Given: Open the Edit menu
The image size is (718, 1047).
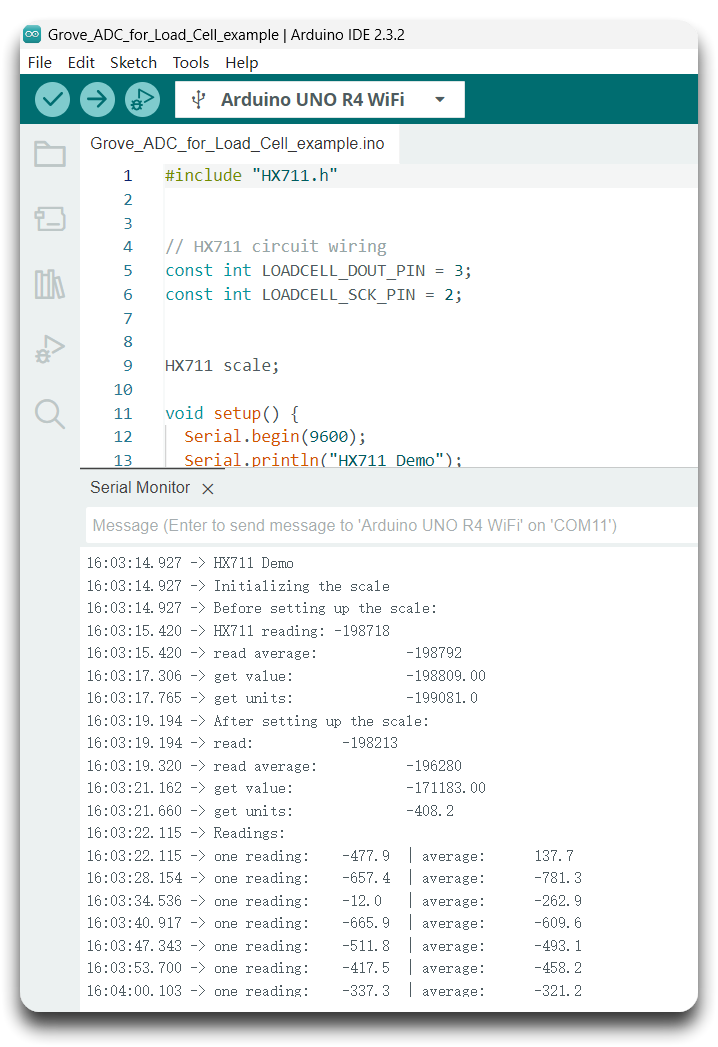Looking at the screenshot, I should click(x=81, y=63).
